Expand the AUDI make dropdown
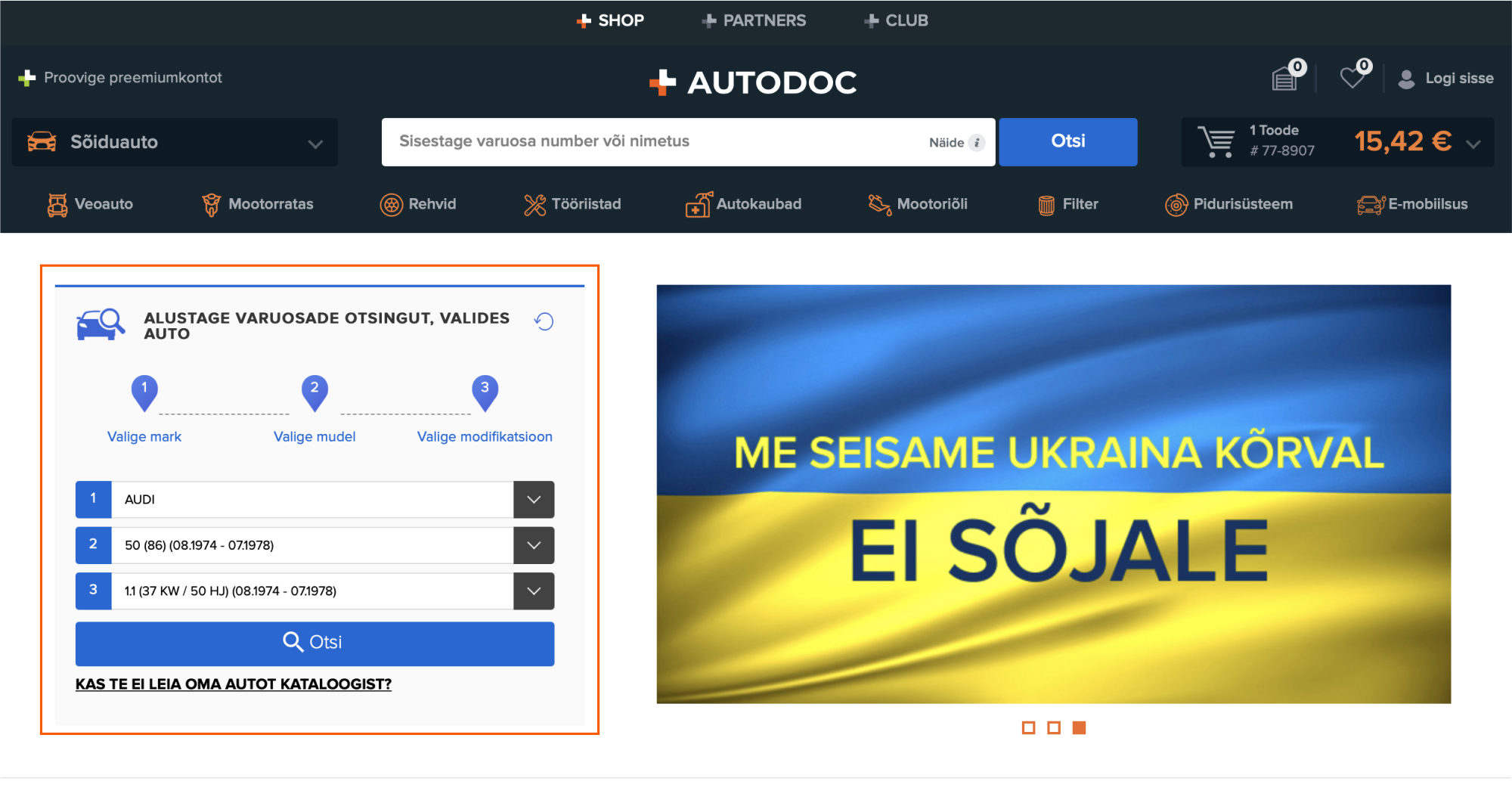The image size is (1512, 800). tap(534, 500)
